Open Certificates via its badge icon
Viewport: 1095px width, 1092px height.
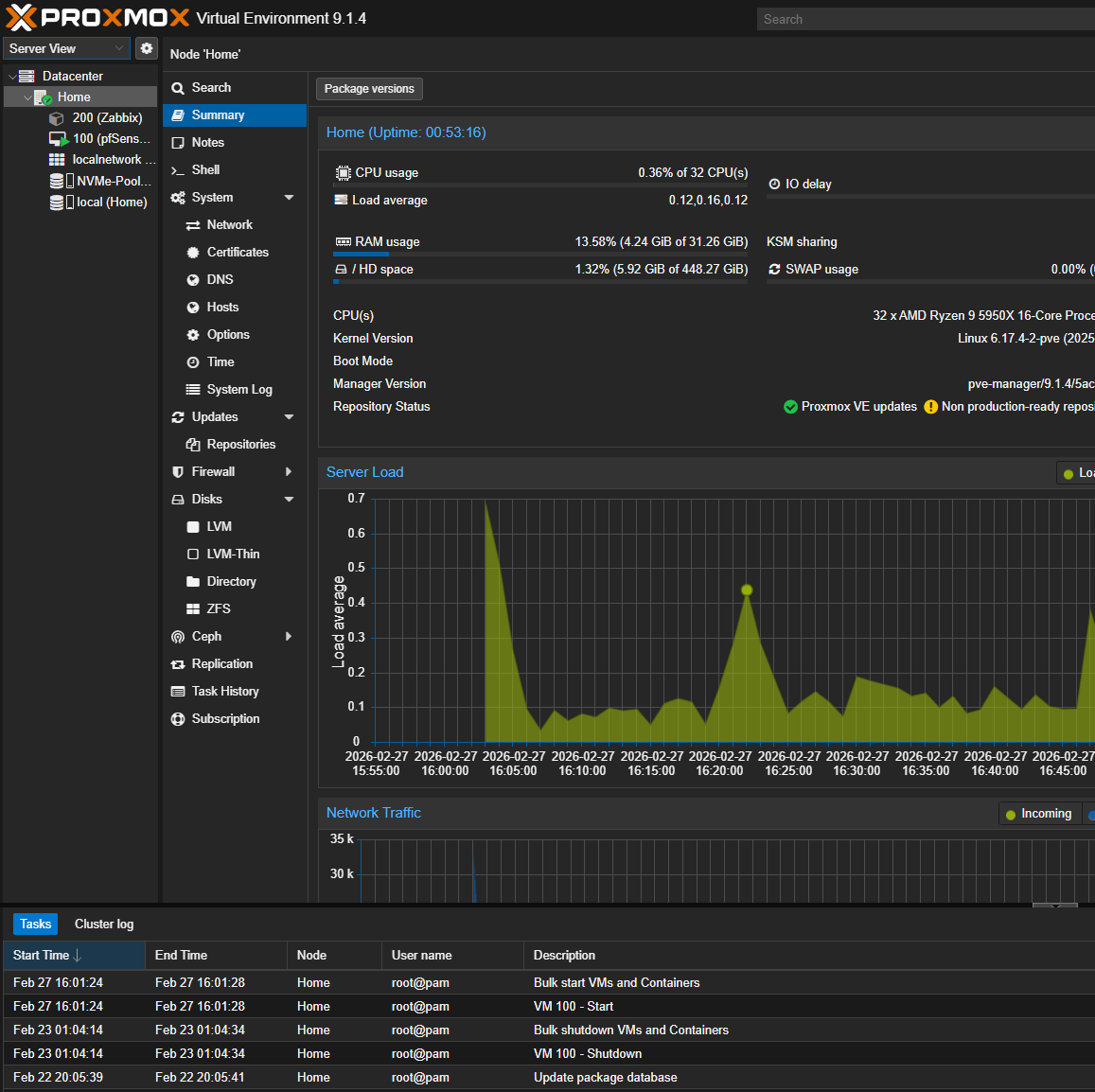(x=193, y=253)
